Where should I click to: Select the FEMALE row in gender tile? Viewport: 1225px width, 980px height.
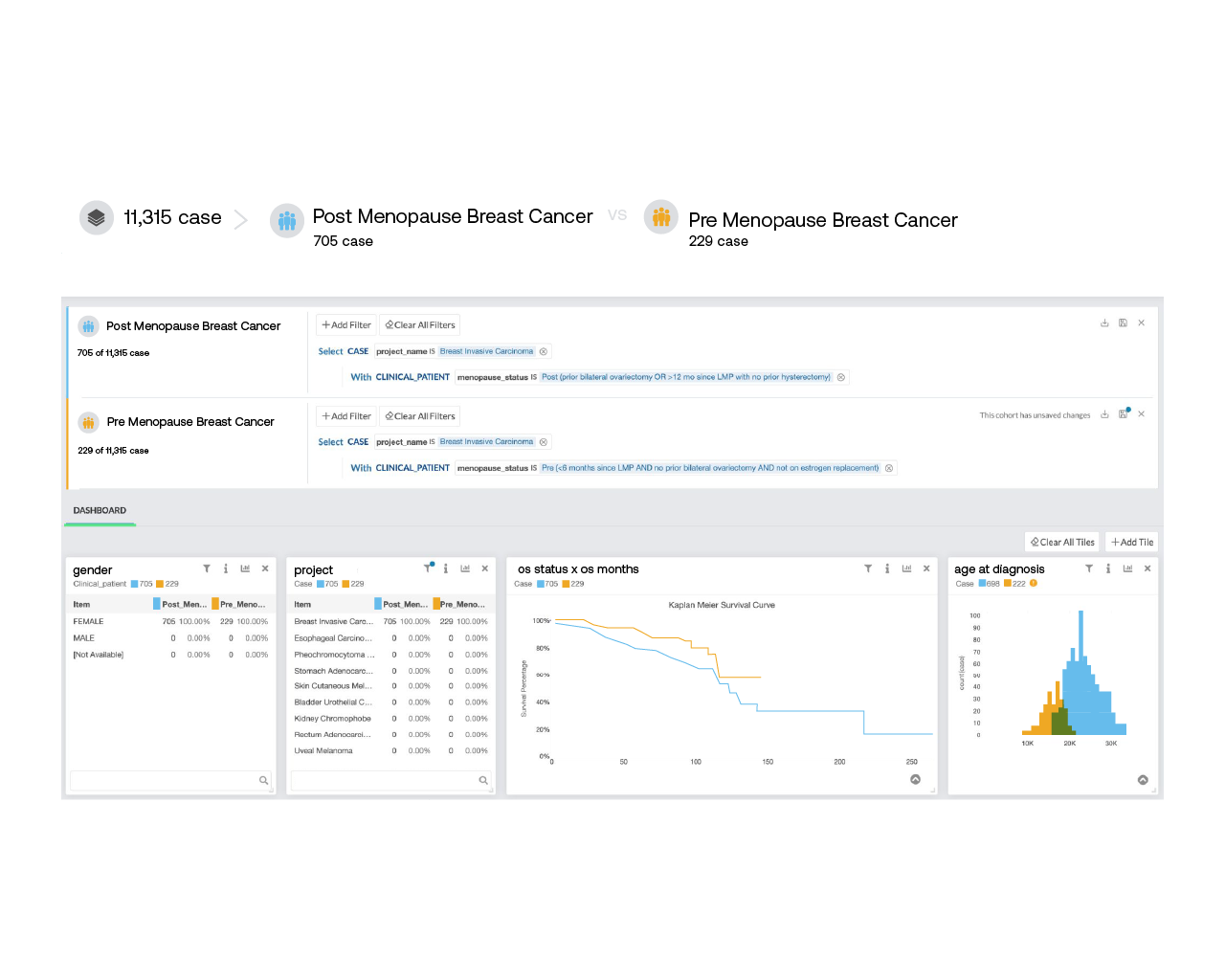170,622
